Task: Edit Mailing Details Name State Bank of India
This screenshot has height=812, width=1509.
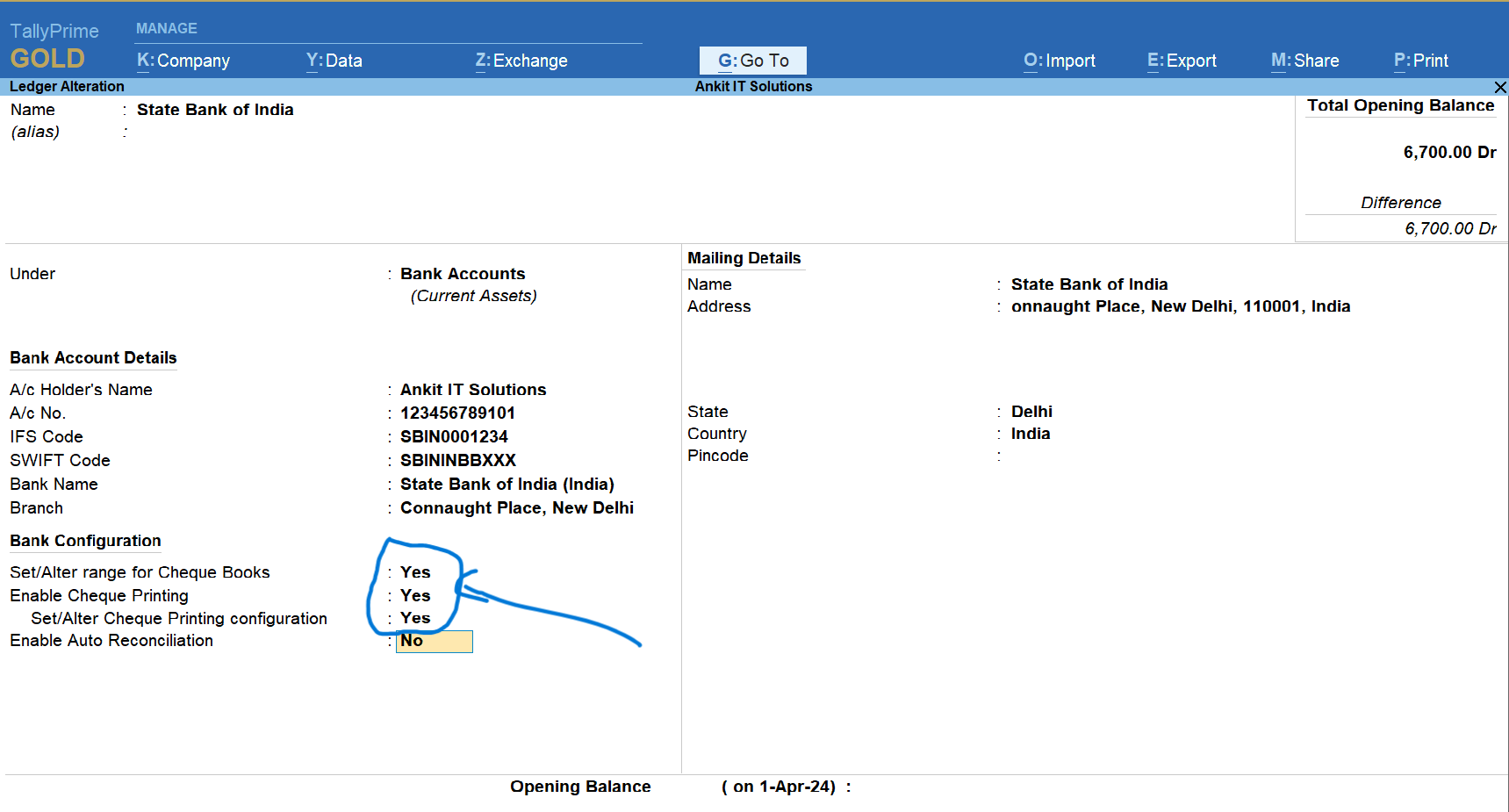Action: point(1089,284)
